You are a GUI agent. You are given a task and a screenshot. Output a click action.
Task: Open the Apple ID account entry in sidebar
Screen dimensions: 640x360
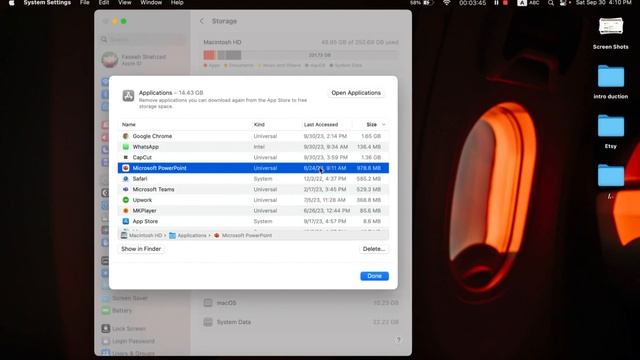click(x=135, y=60)
